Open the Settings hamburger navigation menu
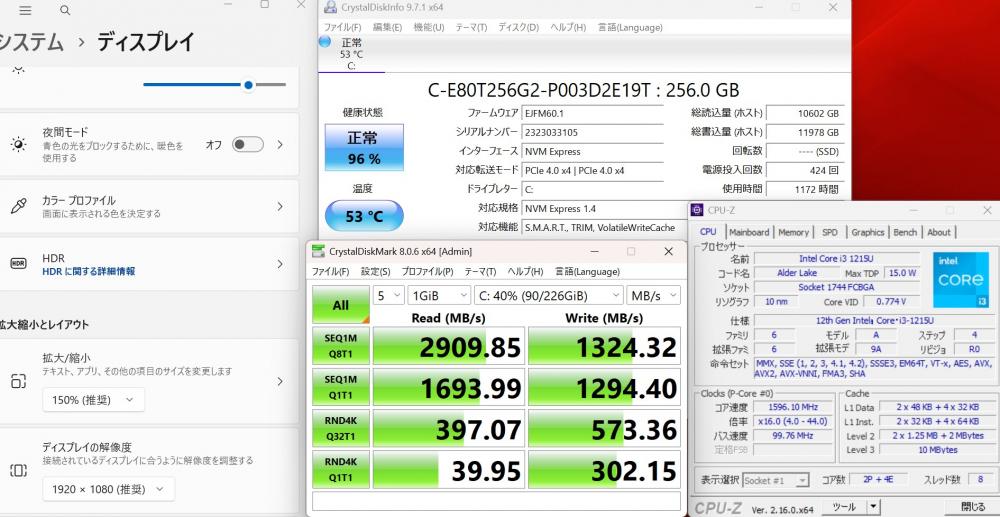This screenshot has height=517, width=1000. click(26, 11)
